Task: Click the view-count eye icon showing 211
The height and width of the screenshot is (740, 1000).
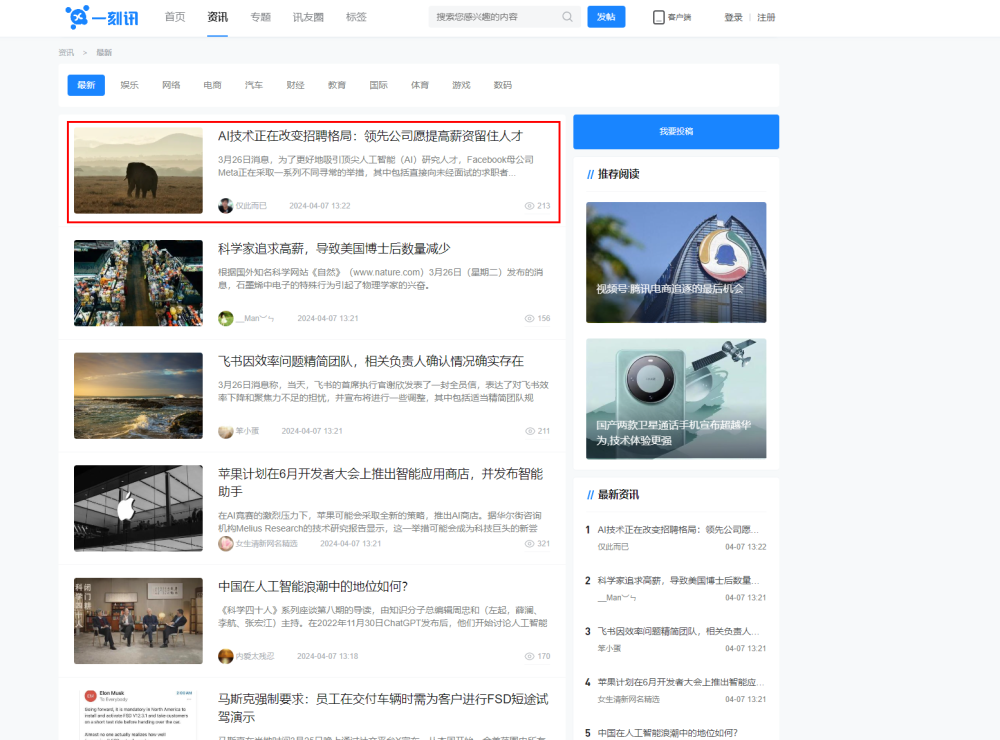Action: (x=529, y=431)
